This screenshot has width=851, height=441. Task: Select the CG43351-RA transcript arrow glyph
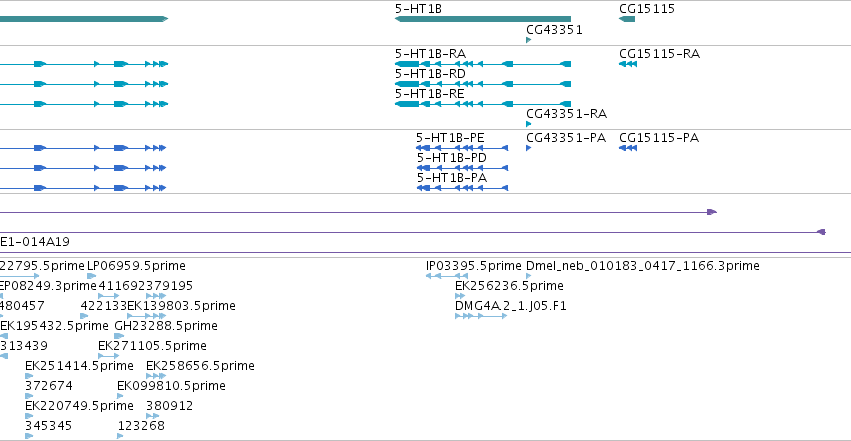(529, 124)
